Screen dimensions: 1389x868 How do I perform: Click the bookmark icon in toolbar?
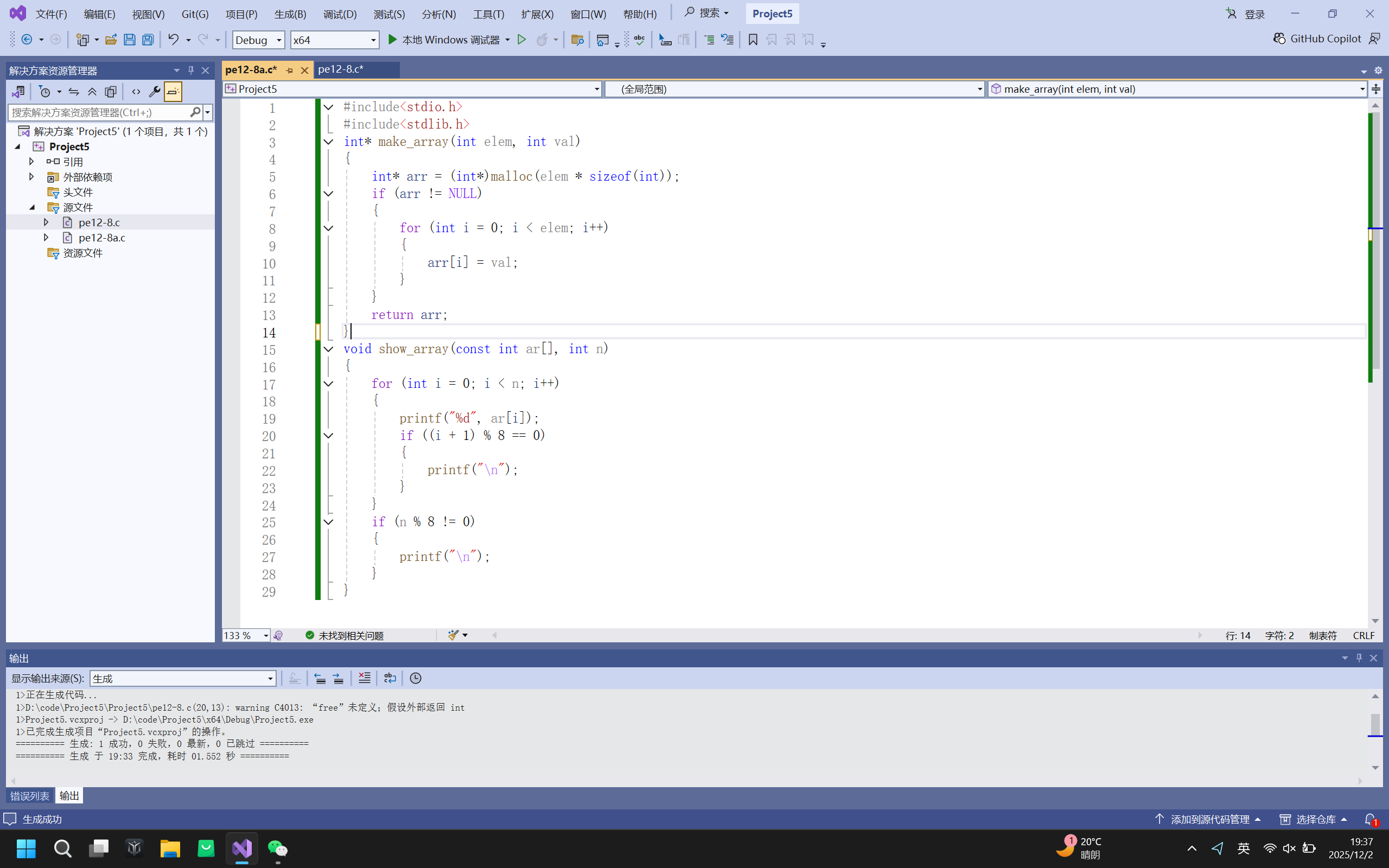coord(753,40)
